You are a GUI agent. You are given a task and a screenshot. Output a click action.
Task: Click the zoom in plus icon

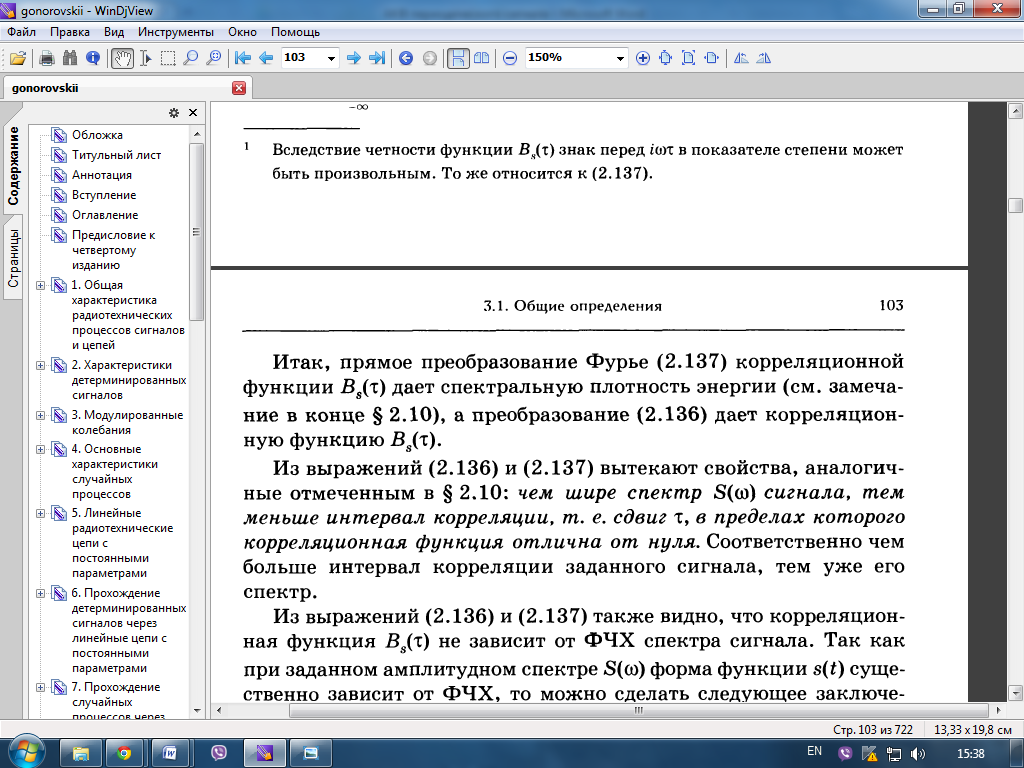pyautogui.click(x=643, y=58)
